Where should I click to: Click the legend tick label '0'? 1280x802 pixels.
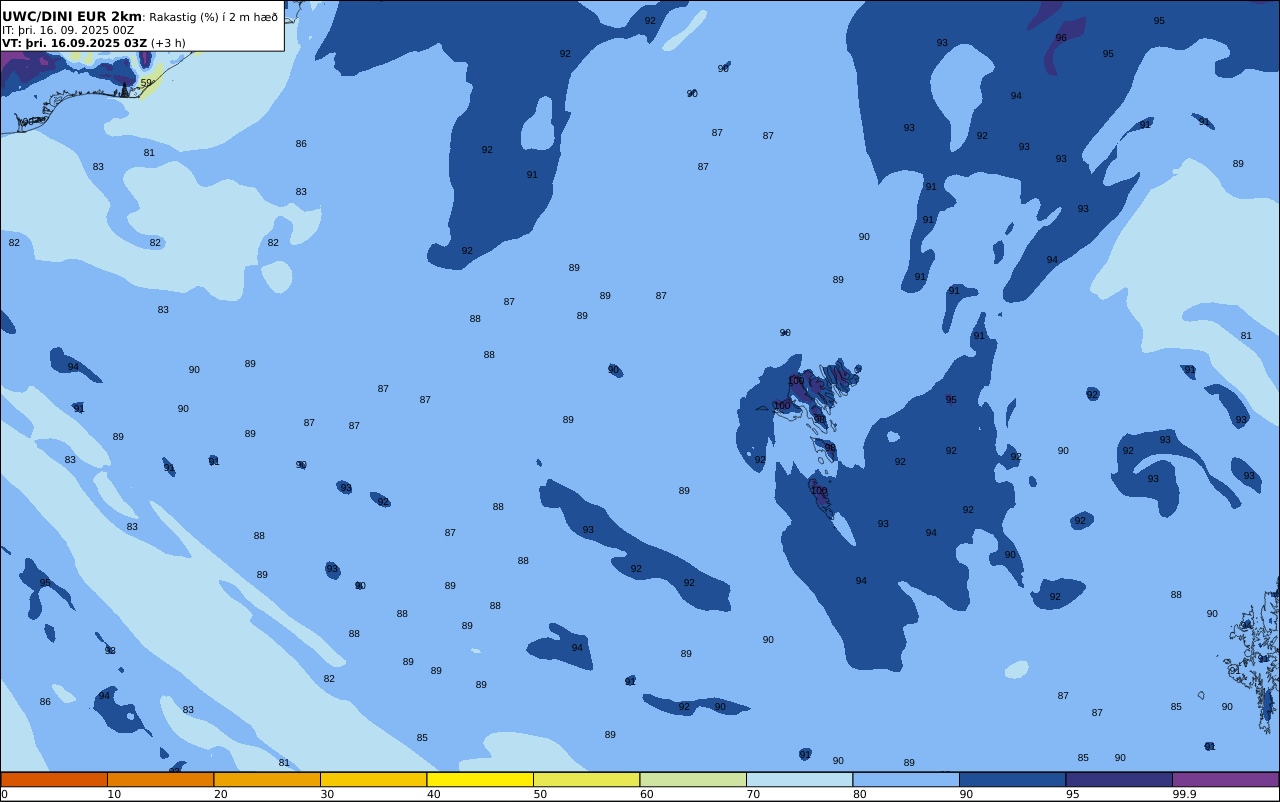4,794
